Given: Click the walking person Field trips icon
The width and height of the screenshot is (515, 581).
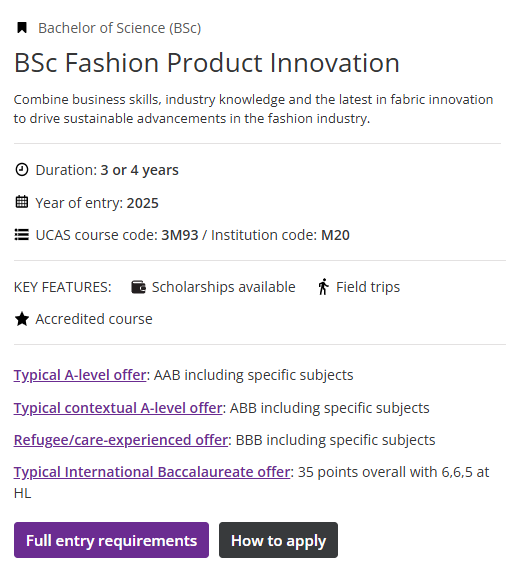Looking at the screenshot, I should (323, 287).
